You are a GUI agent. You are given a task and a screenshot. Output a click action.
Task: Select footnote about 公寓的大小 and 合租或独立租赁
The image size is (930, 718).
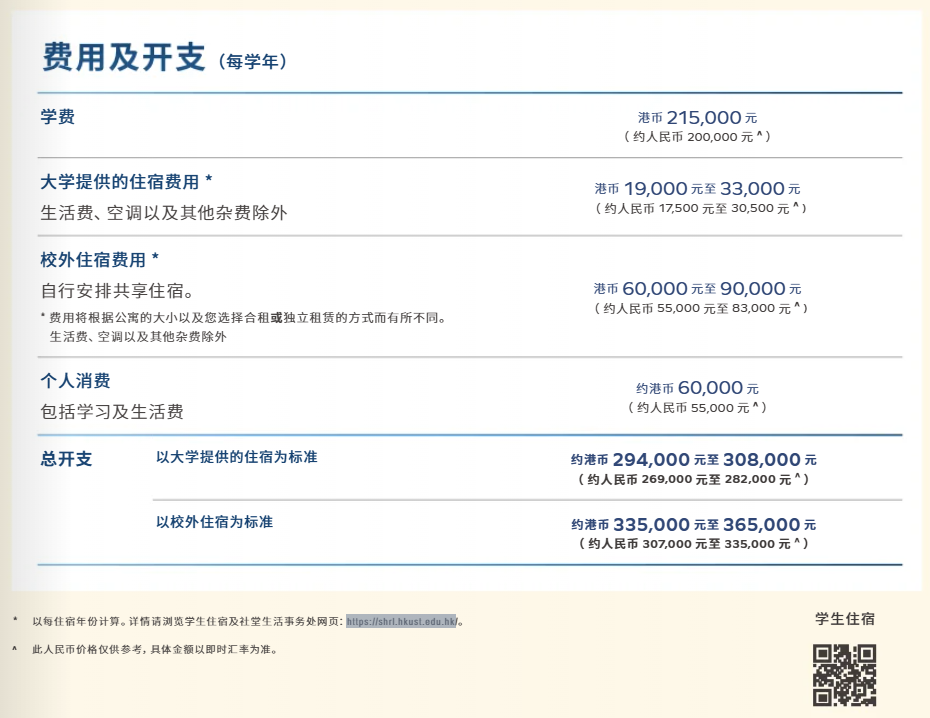(x=244, y=318)
